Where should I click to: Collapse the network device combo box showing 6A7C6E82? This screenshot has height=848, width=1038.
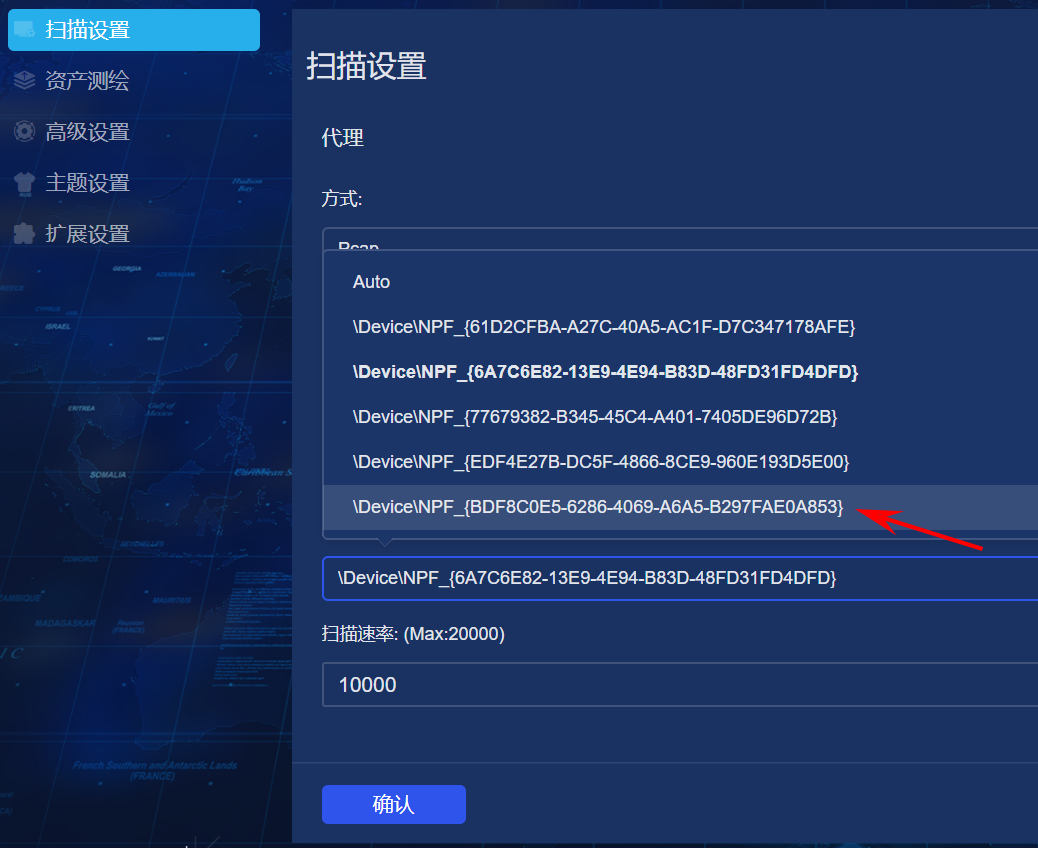[x=680, y=578]
